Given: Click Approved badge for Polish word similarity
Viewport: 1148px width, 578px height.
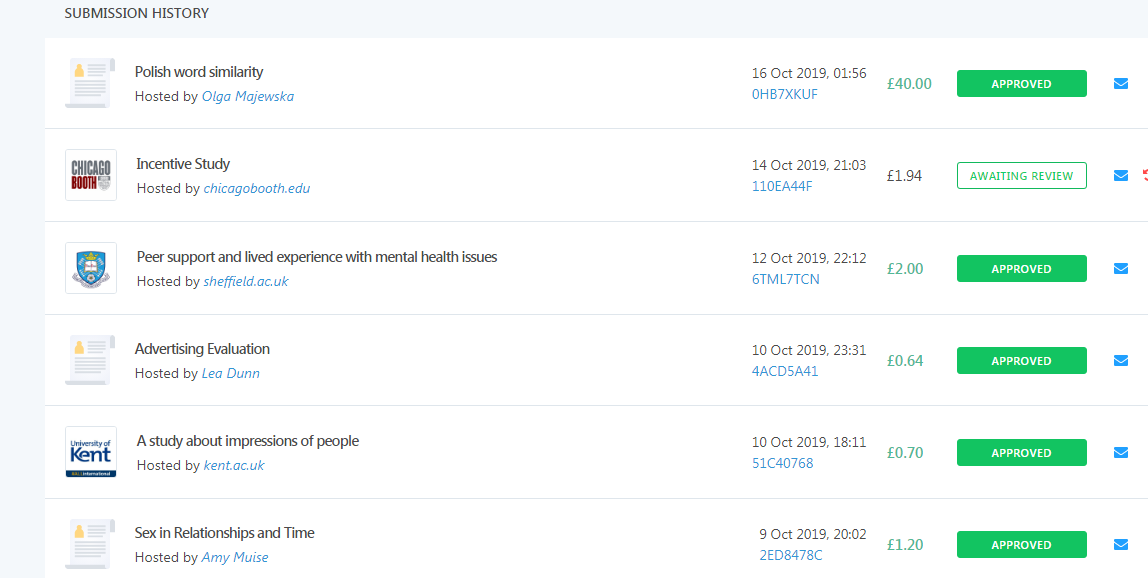Looking at the screenshot, I should [x=1021, y=84].
